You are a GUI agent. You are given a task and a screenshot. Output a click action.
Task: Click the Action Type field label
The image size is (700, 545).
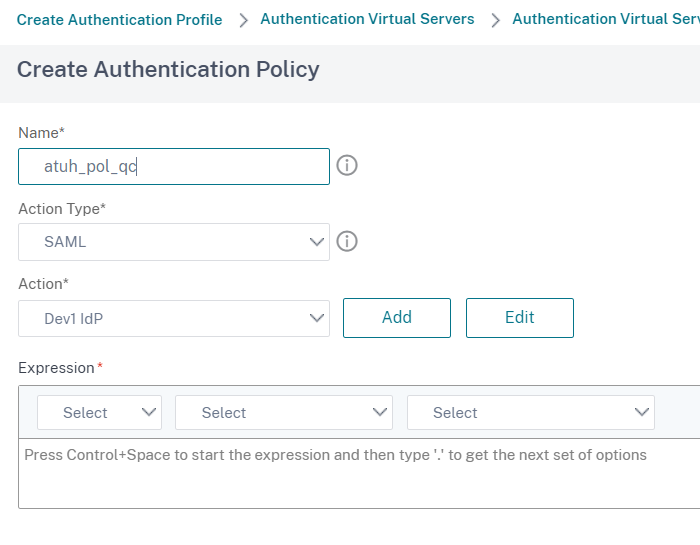pyautogui.click(x=62, y=209)
